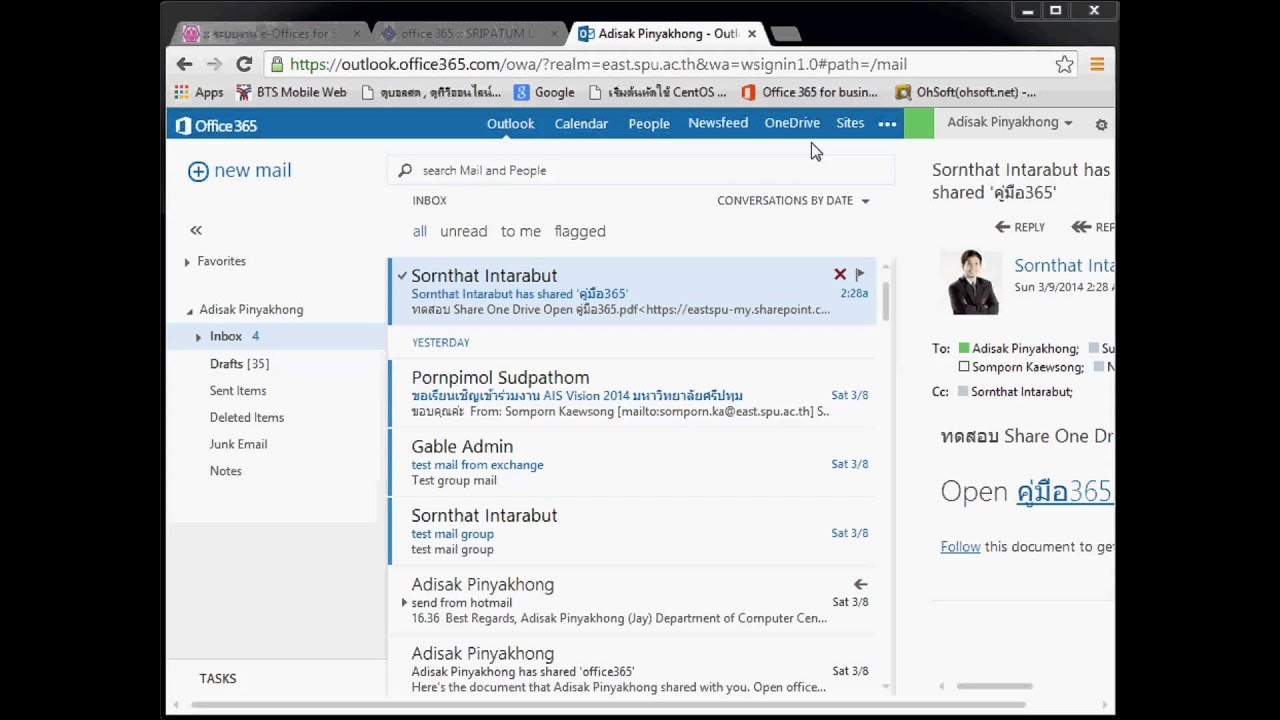Open the Google bookmark
Screen dimensions: 1280x720
coord(544,92)
